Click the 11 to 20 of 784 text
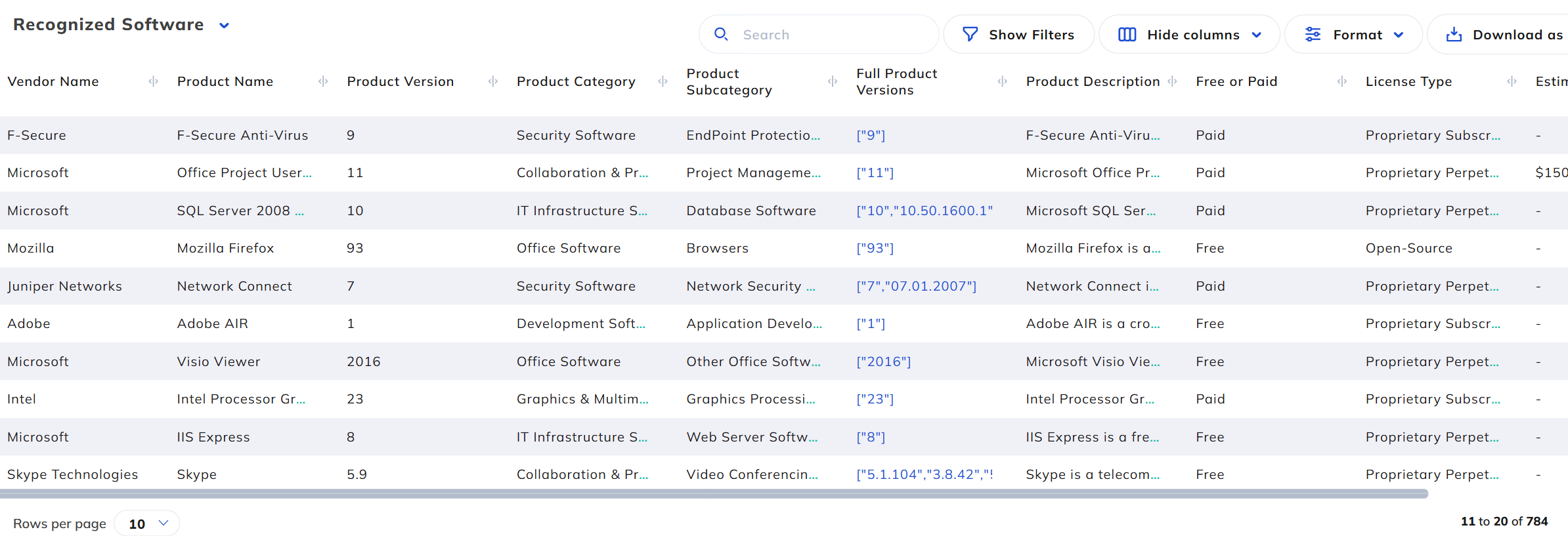The width and height of the screenshot is (1568, 536). 1504,521
